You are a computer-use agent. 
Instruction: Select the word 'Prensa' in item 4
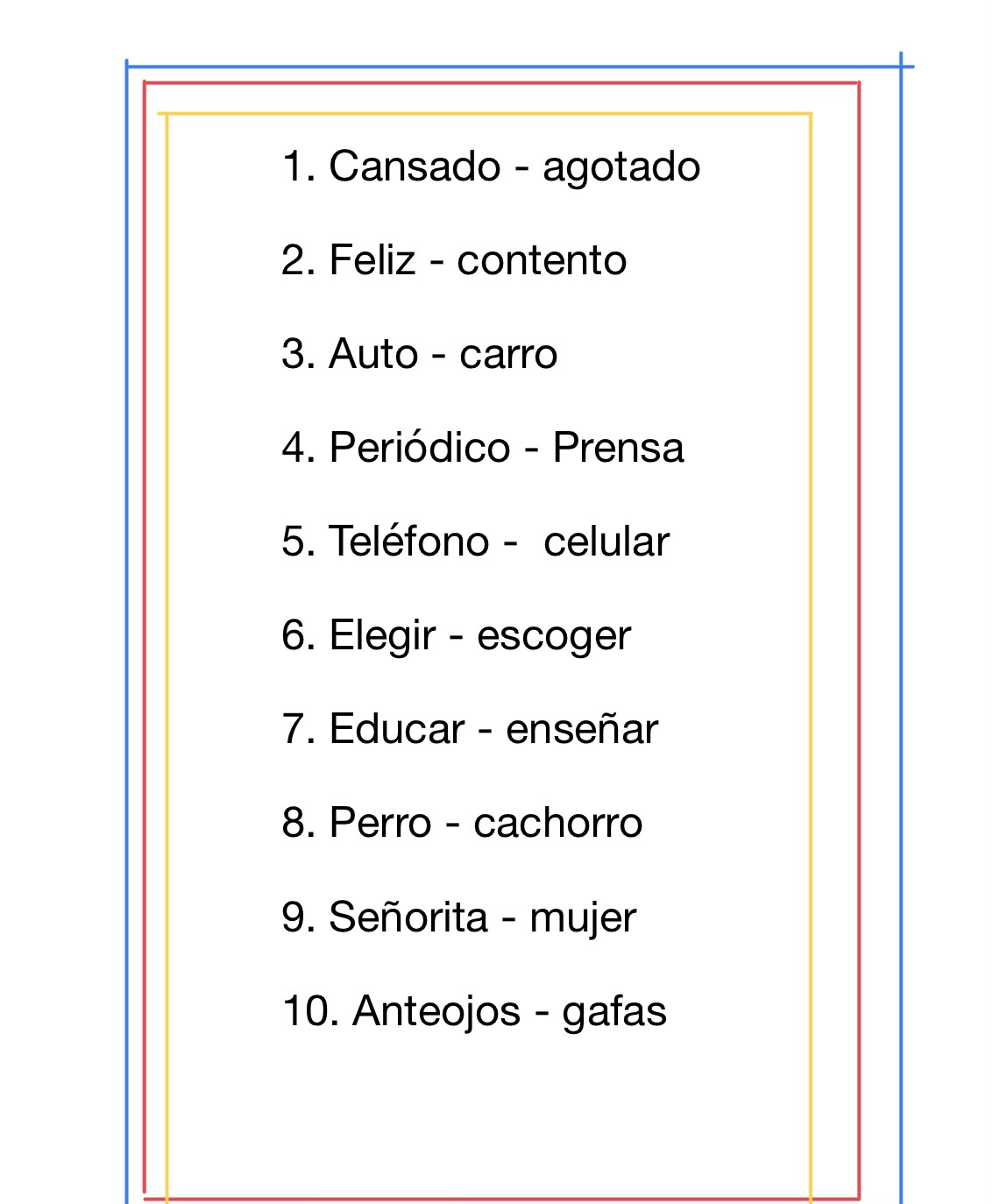pos(618,448)
